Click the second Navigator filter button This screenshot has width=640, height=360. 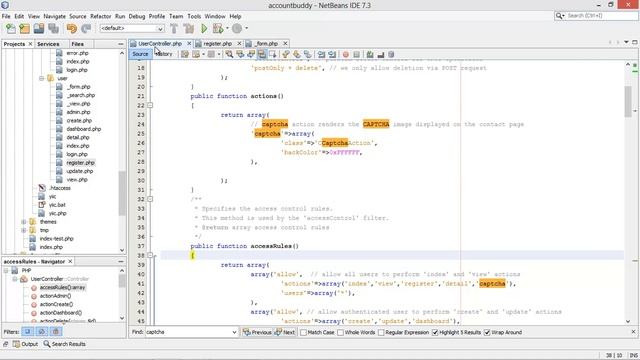tap(42, 331)
